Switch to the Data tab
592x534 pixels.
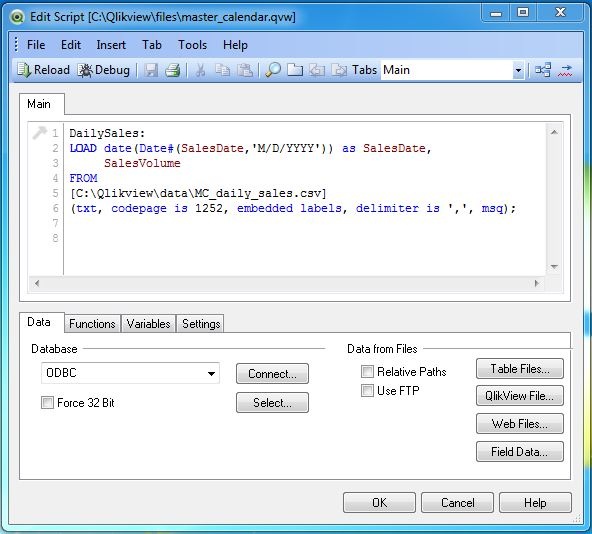coord(42,322)
